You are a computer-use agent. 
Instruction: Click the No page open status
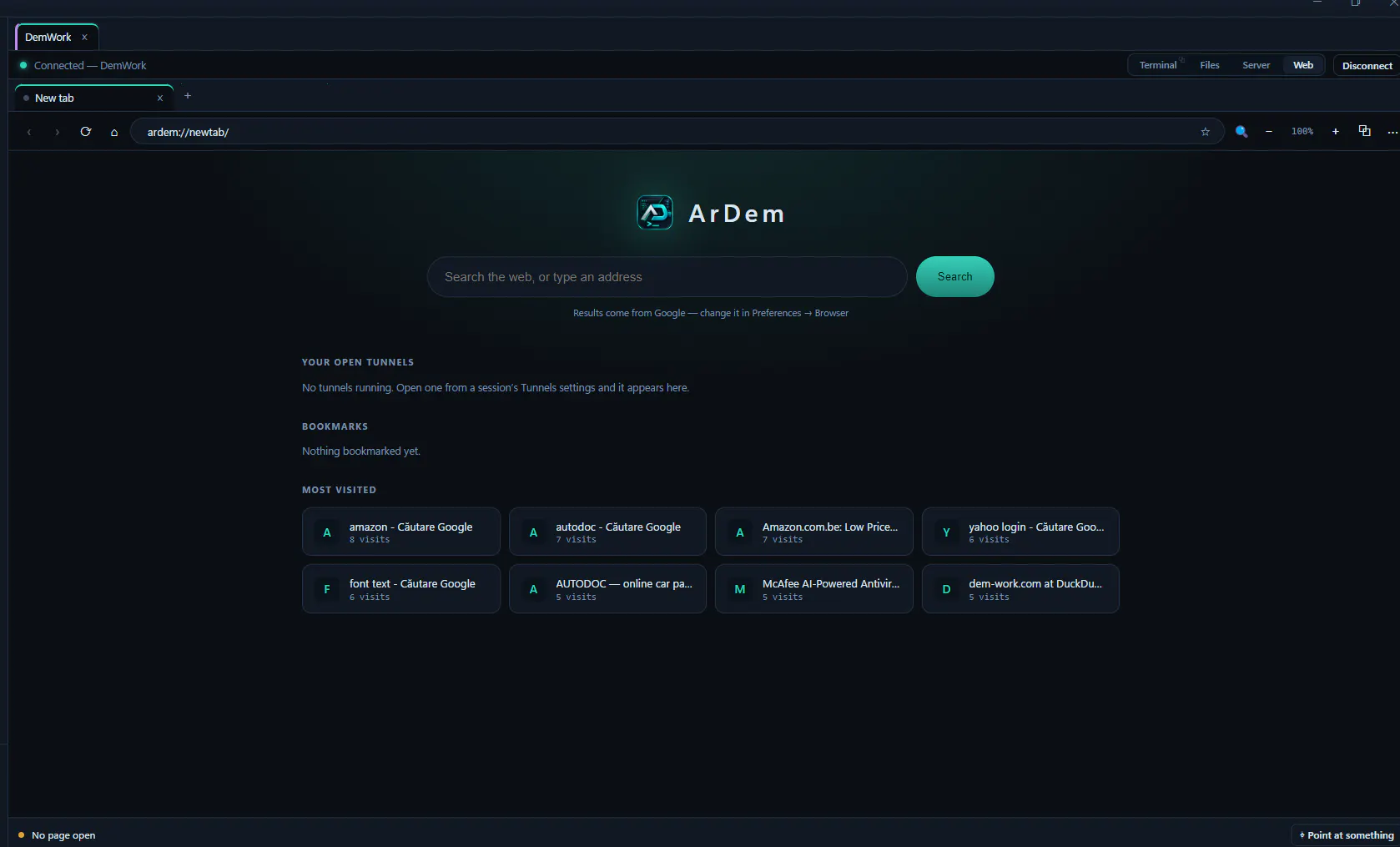(x=63, y=835)
